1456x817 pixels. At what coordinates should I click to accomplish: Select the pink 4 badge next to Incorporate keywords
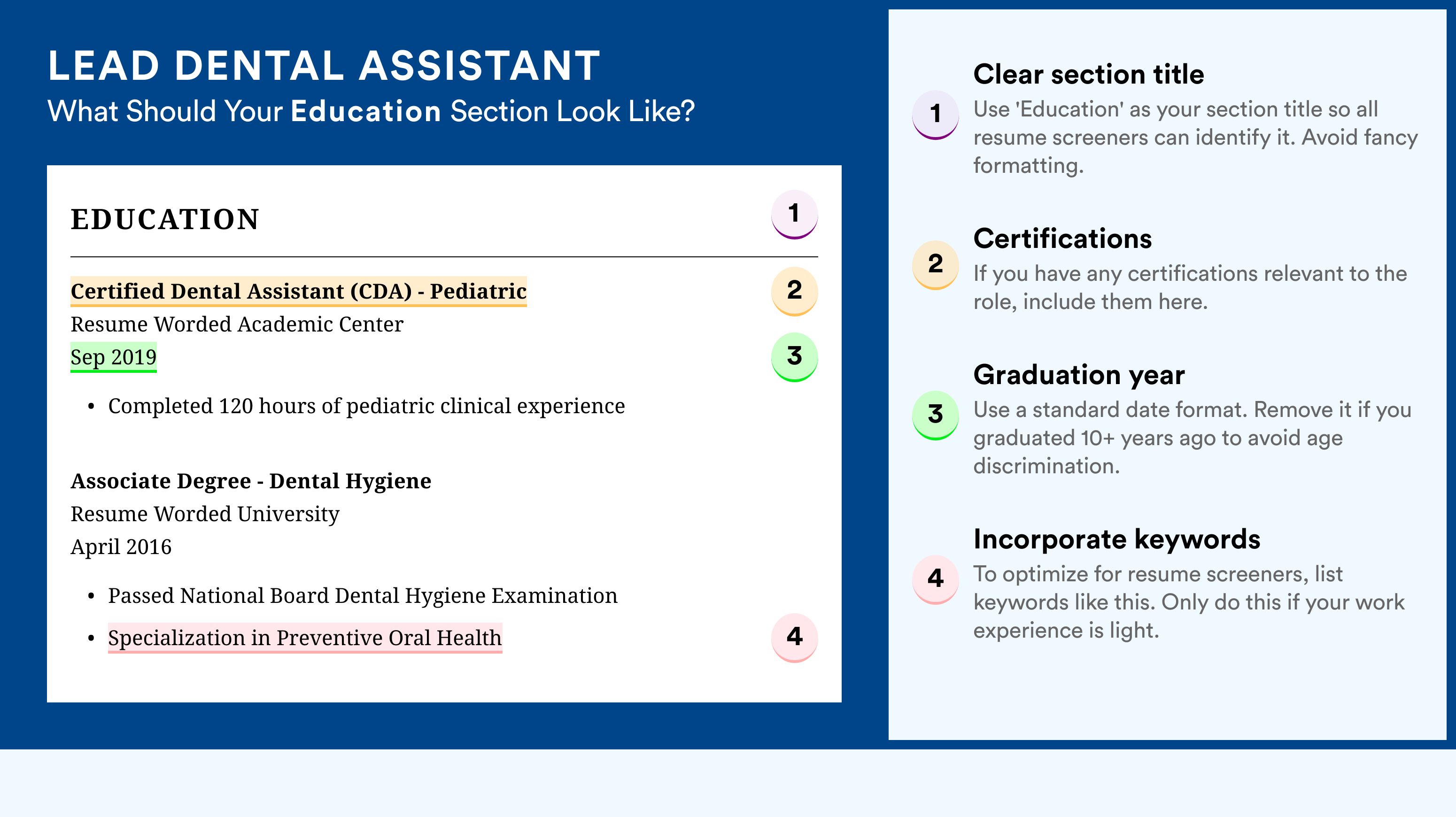tap(936, 579)
